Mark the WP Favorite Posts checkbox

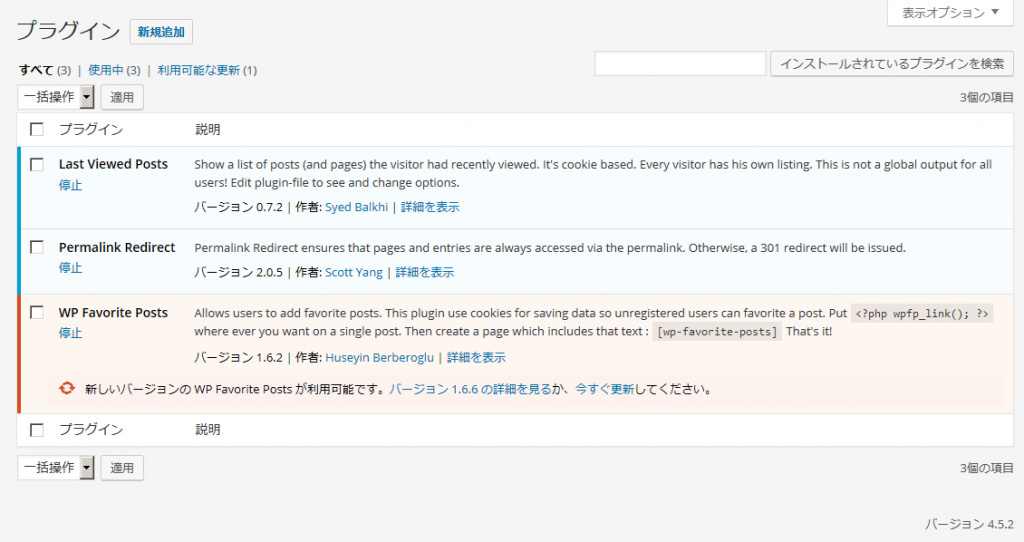click(x=37, y=312)
